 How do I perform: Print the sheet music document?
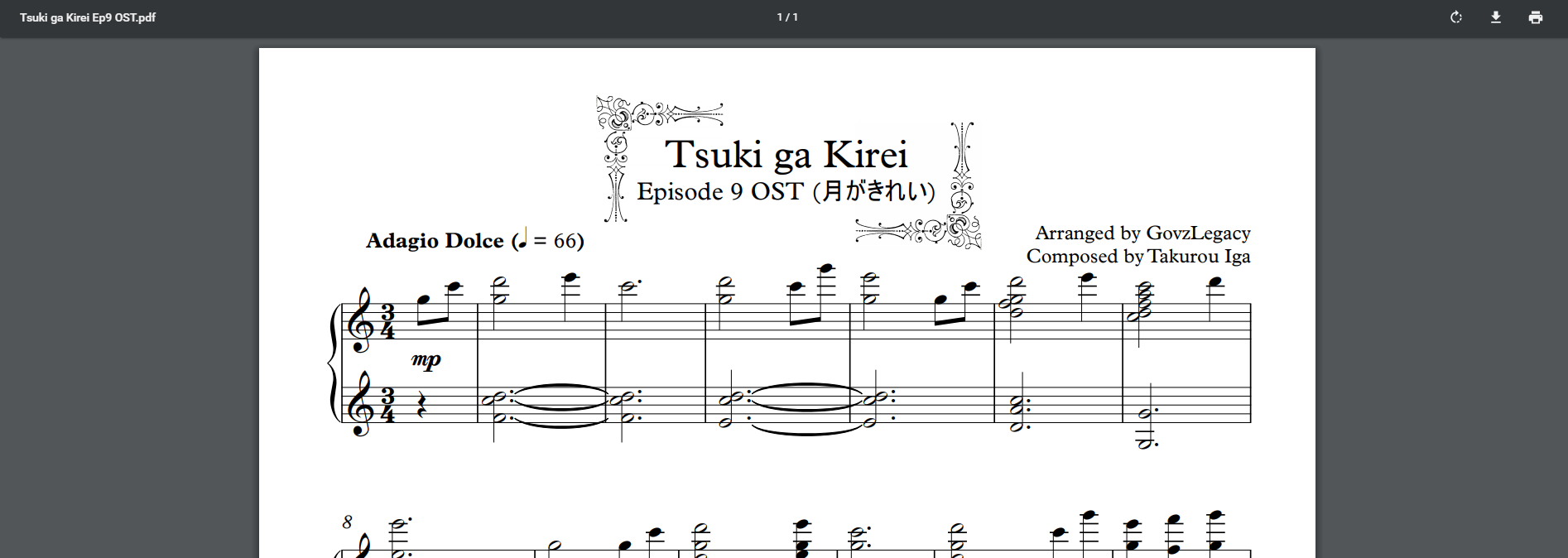1536,17
